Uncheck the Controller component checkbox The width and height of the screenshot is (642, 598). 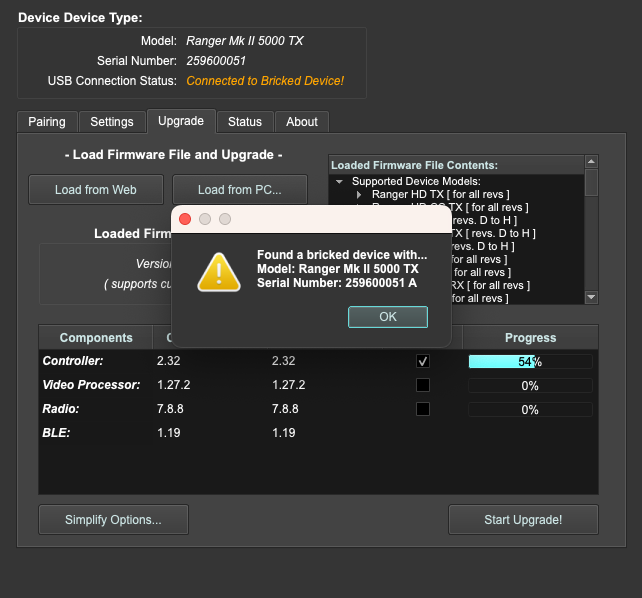423,361
